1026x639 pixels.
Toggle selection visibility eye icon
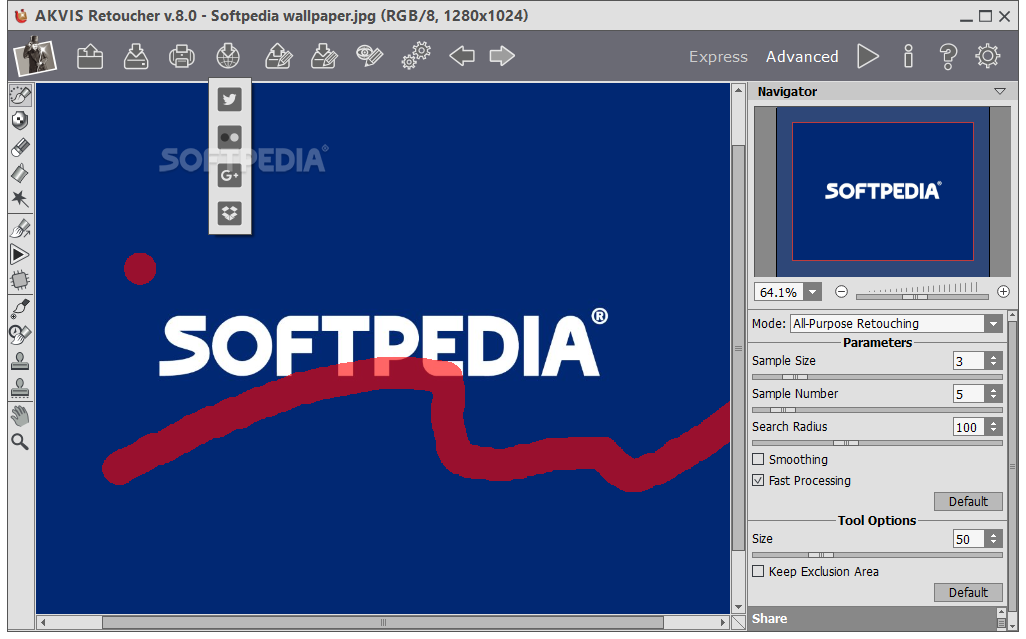[x=369, y=56]
